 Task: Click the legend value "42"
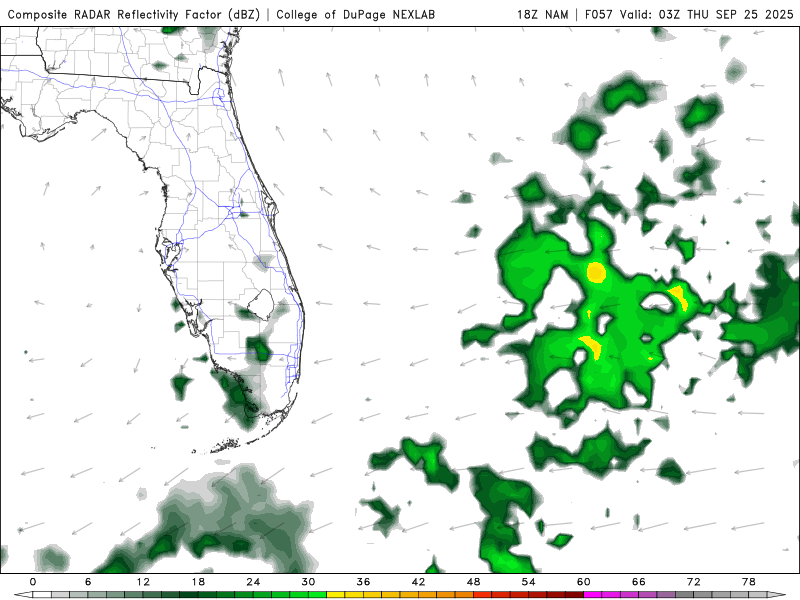coord(418,582)
